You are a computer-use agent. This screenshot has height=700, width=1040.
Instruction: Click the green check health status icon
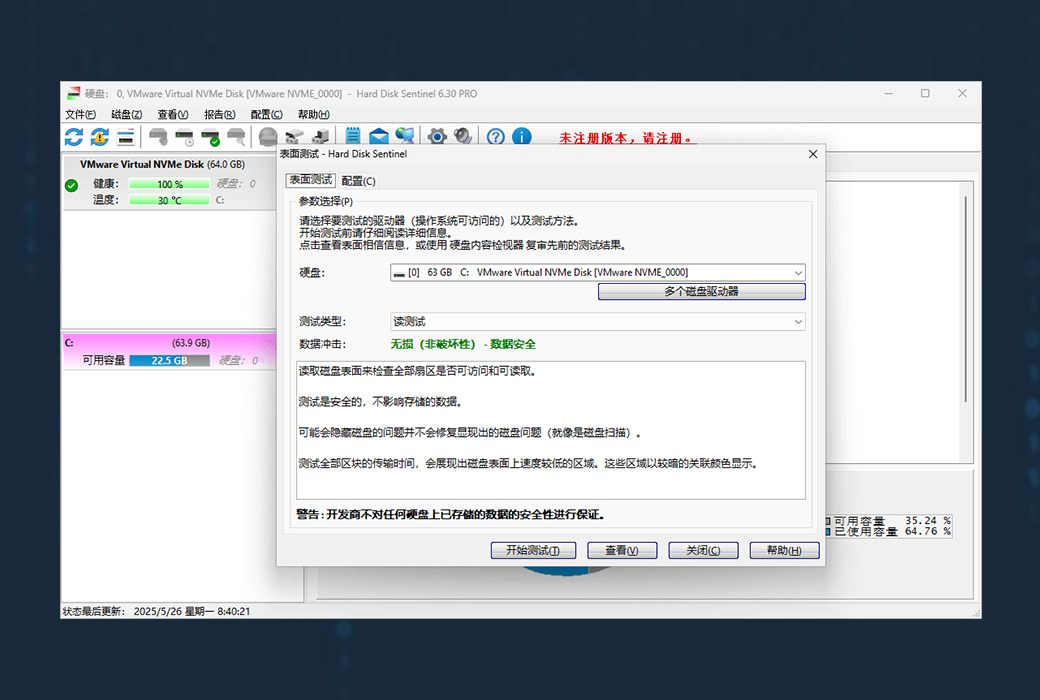(x=72, y=185)
